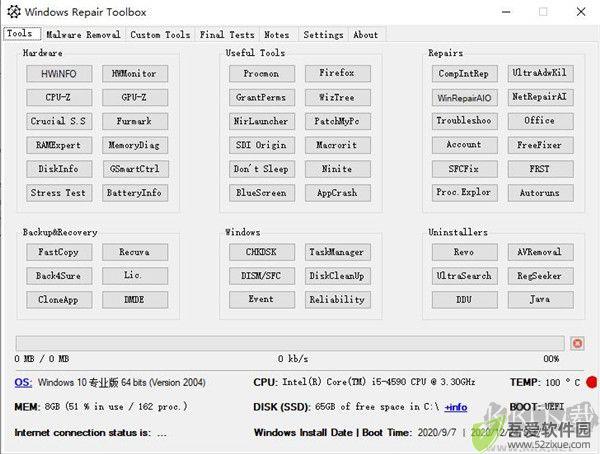The height and width of the screenshot is (454, 600).
Task: Click the Windows Repair Toolbox title icon
Action: click(x=14, y=12)
